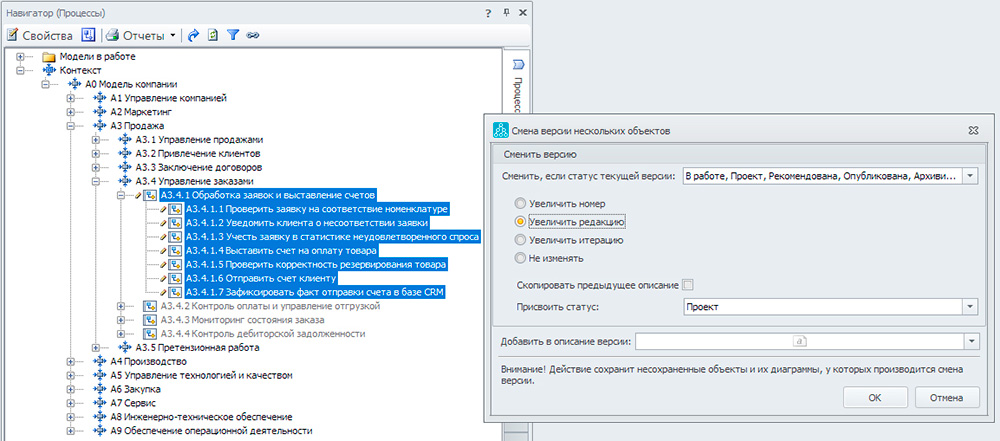
Task: Click the blue curved arrow toolbar icon
Action: coord(193,35)
